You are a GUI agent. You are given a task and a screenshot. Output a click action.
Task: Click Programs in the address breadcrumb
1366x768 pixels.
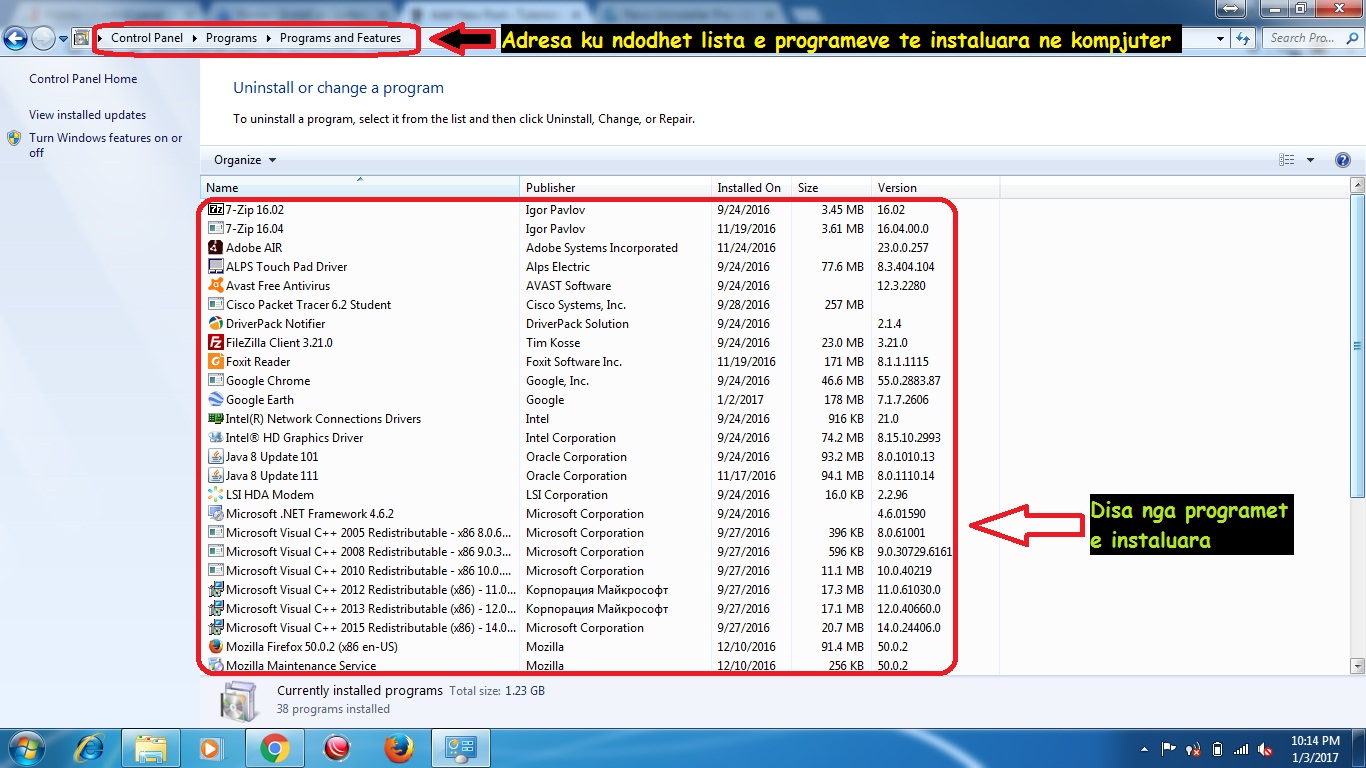231,38
